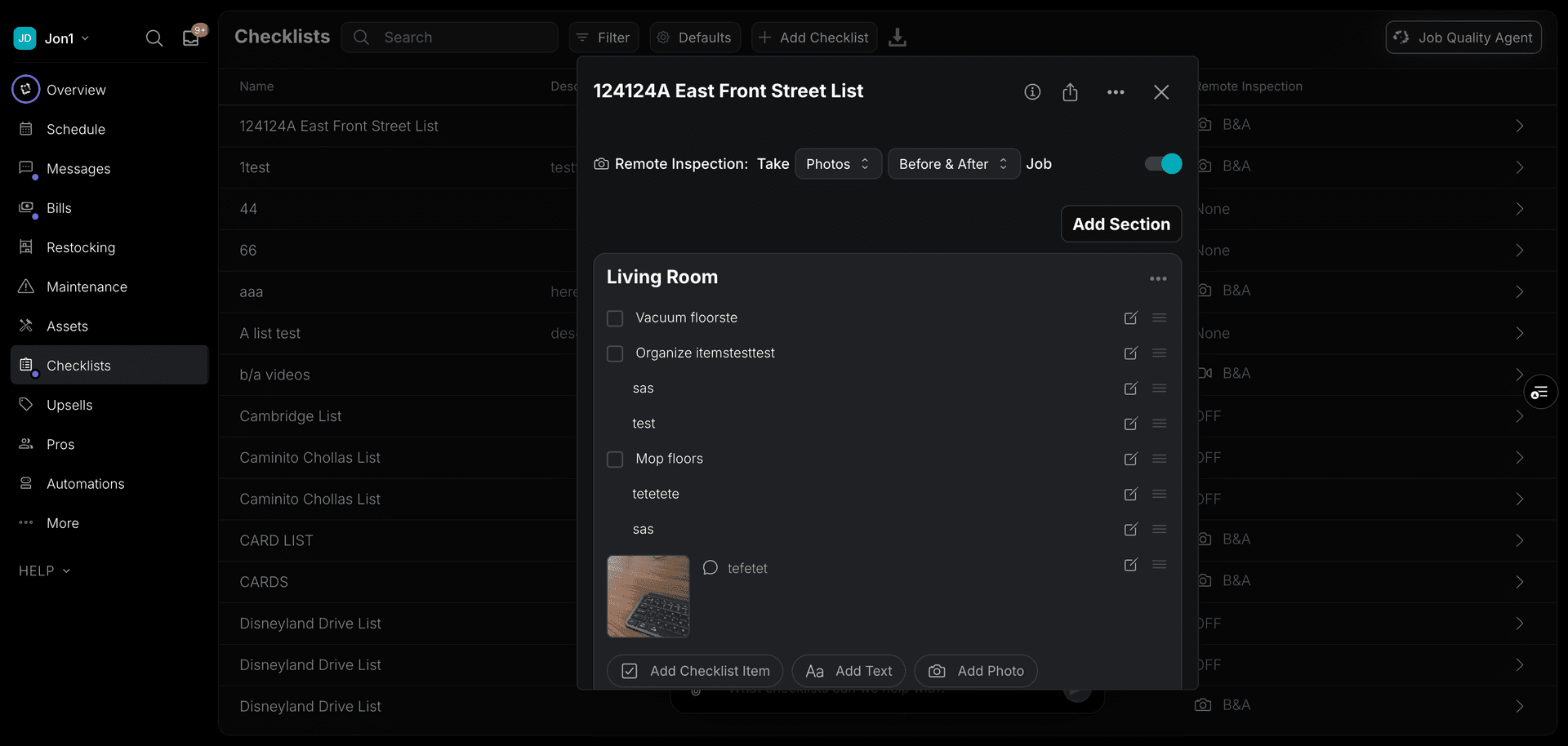Screen dimensions: 1568x746
Task: Open the Before & After dropdown
Action: pos(953,164)
